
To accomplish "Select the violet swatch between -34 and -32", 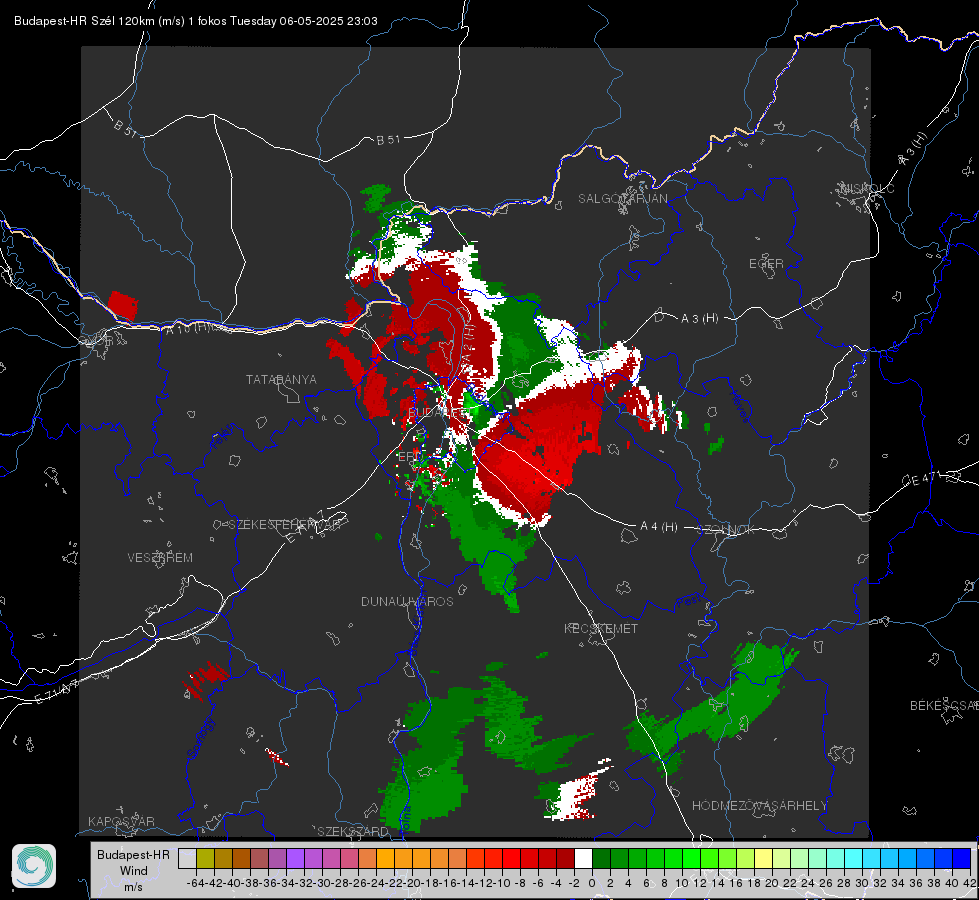I will tap(295, 858).
